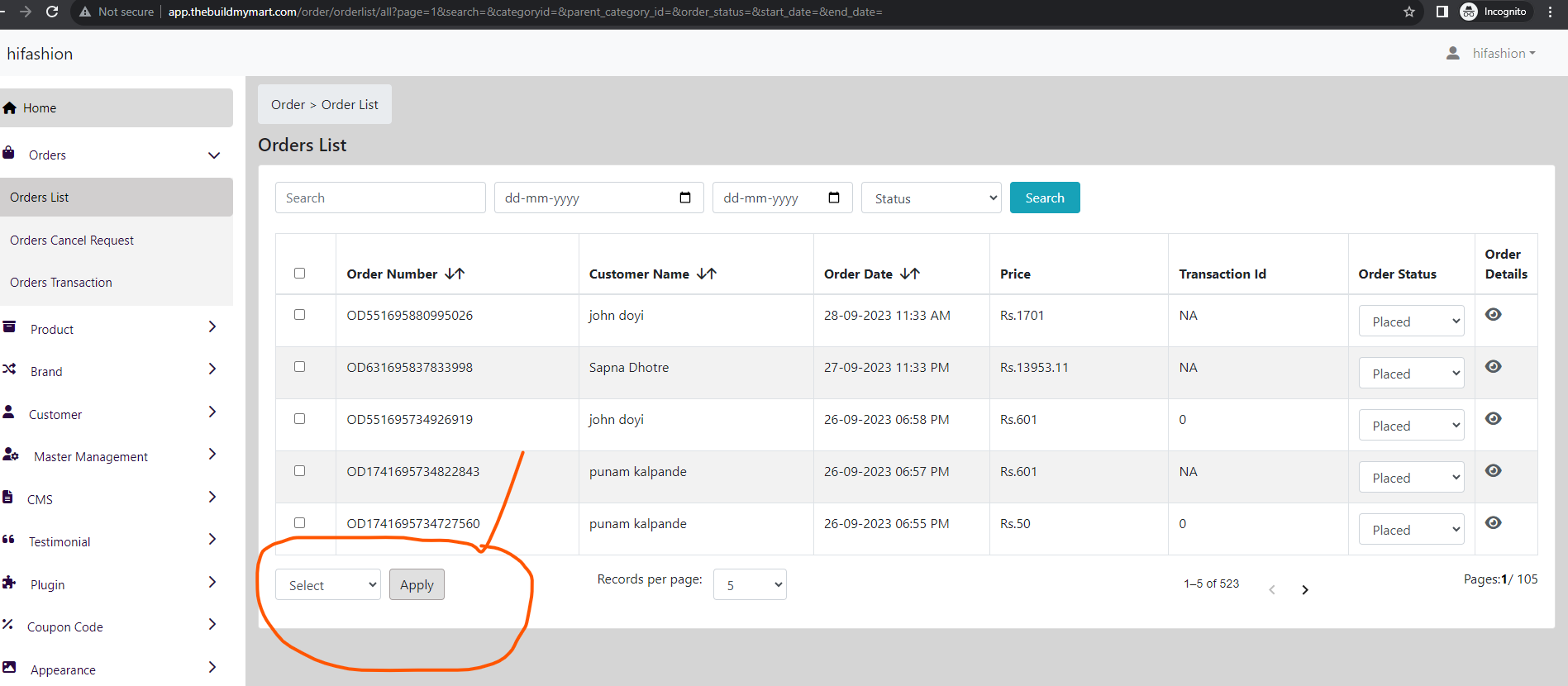Open Records per page dropdown

pos(750,585)
